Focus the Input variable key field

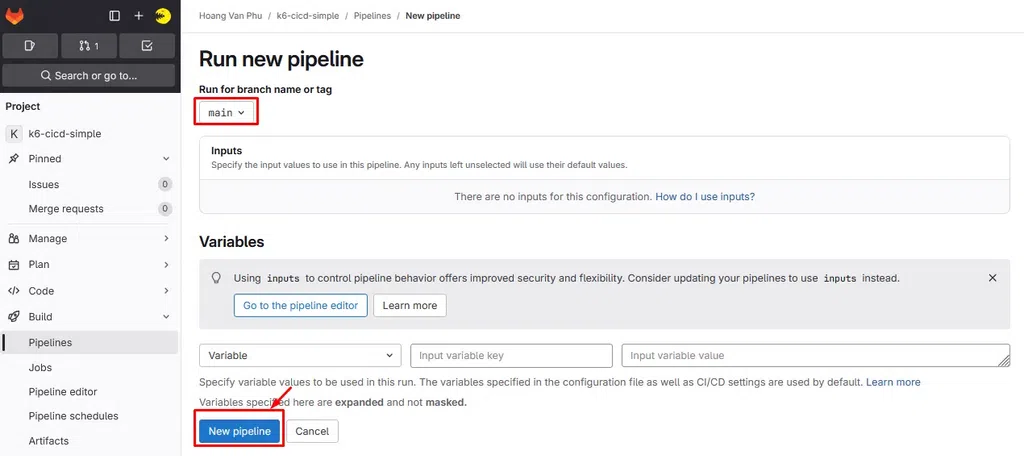coord(511,355)
